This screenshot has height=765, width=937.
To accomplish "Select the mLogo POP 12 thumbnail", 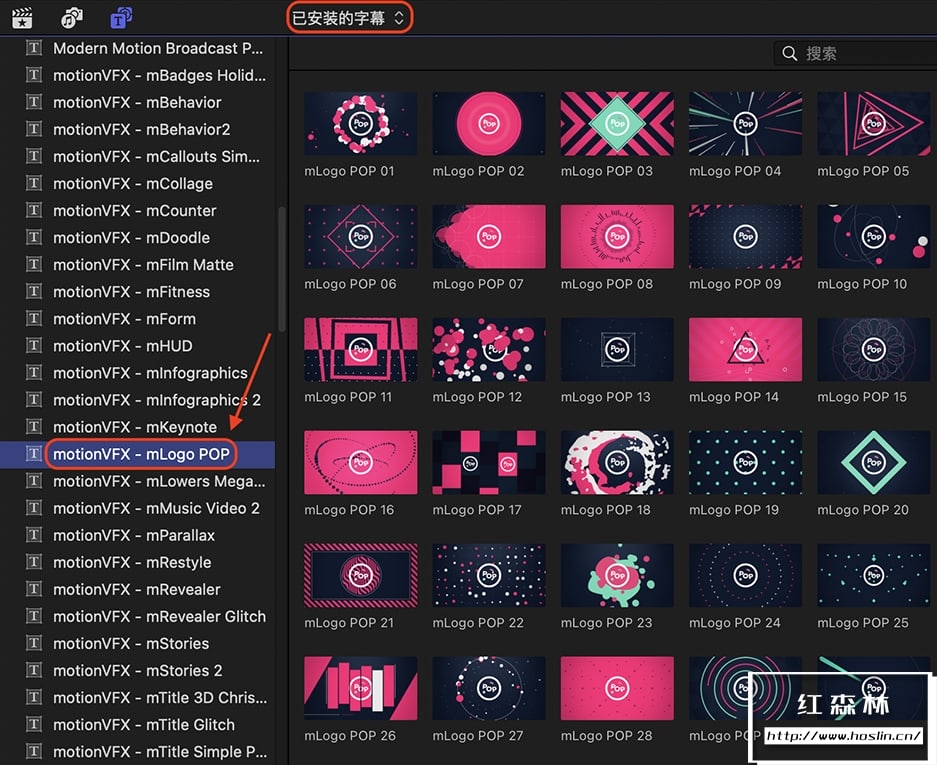I will point(489,350).
